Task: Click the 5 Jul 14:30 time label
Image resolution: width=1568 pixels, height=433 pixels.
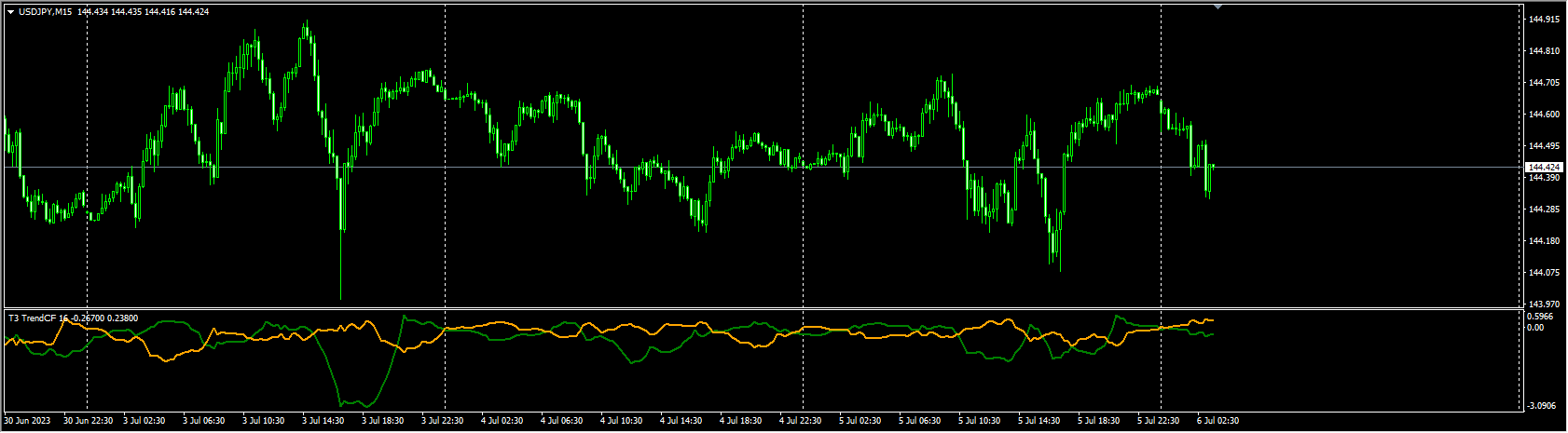Action: tap(1039, 421)
